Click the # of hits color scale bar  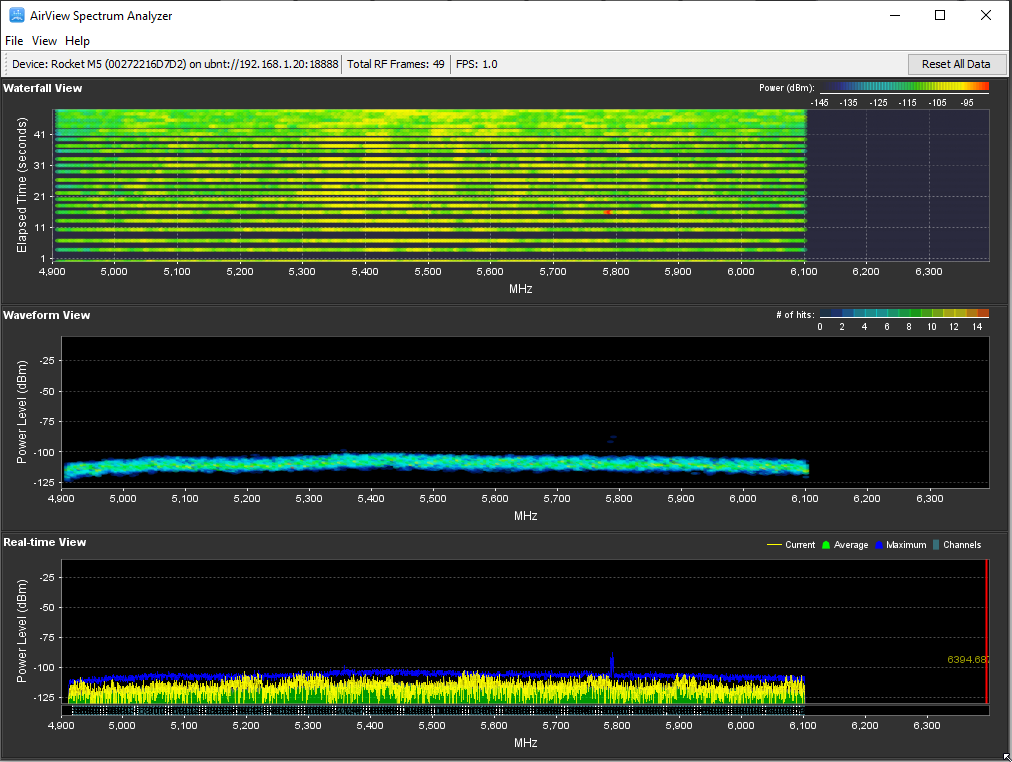coord(904,314)
